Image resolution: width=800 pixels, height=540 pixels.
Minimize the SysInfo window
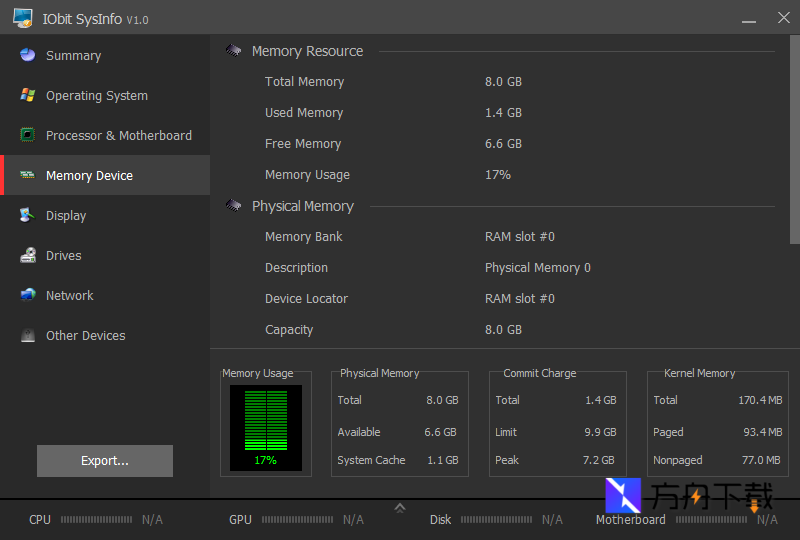point(748,18)
